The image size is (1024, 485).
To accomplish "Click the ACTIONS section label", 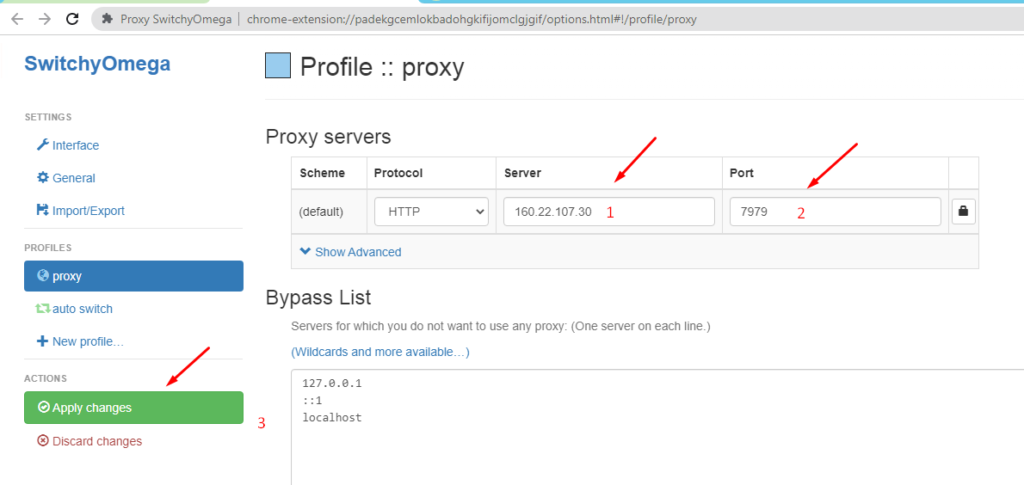I will tap(46, 378).
